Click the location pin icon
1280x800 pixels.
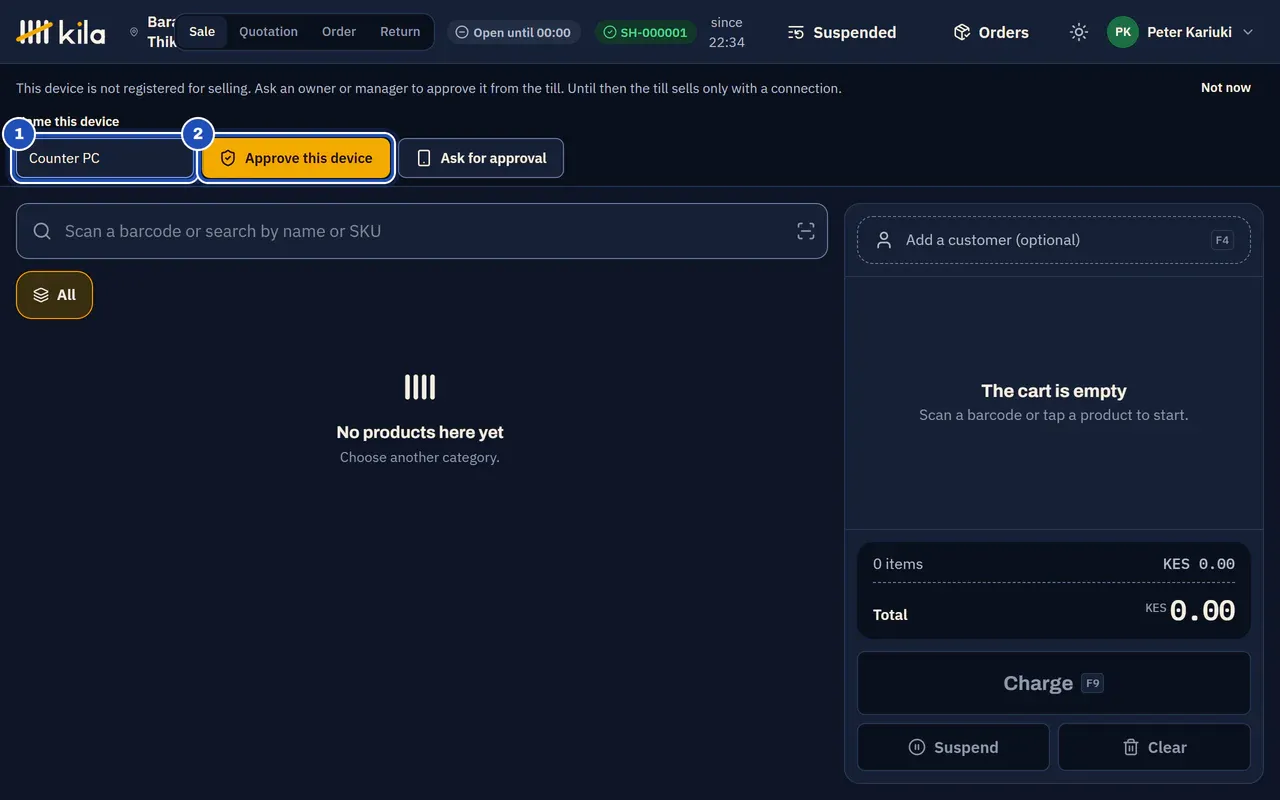(134, 32)
